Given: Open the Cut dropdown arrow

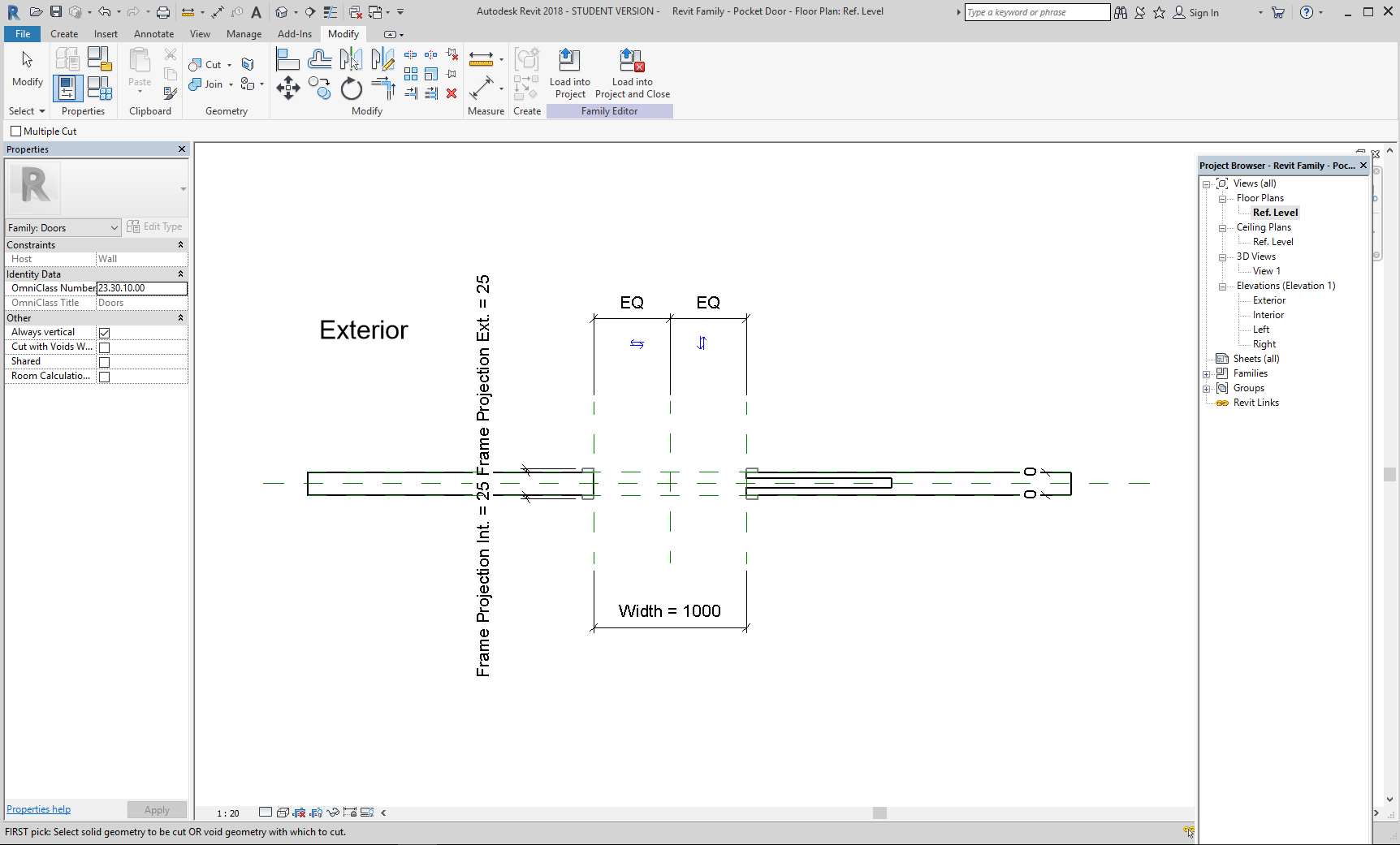Looking at the screenshot, I should pyautogui.click(x=229, y=65).
